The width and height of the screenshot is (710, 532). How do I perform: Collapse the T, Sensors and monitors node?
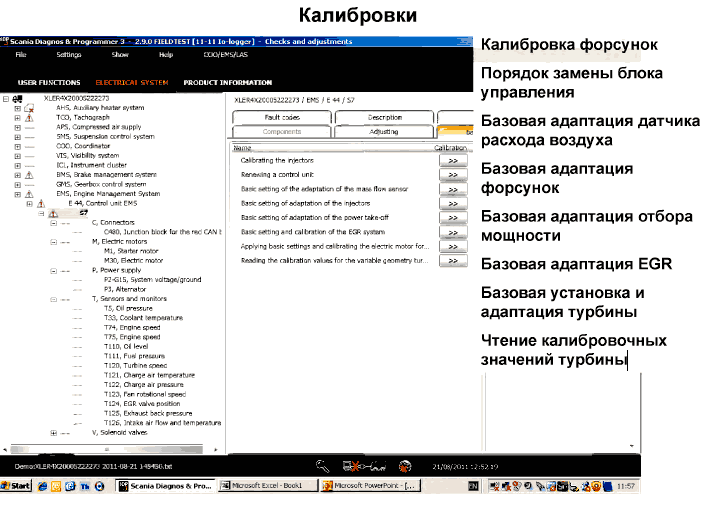point(53,298)
